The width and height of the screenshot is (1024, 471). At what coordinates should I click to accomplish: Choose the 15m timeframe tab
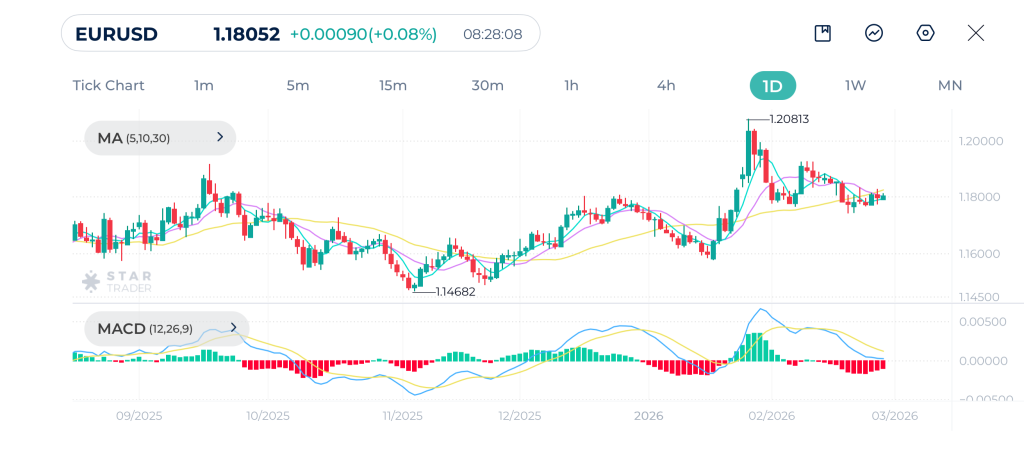[393, 85]
